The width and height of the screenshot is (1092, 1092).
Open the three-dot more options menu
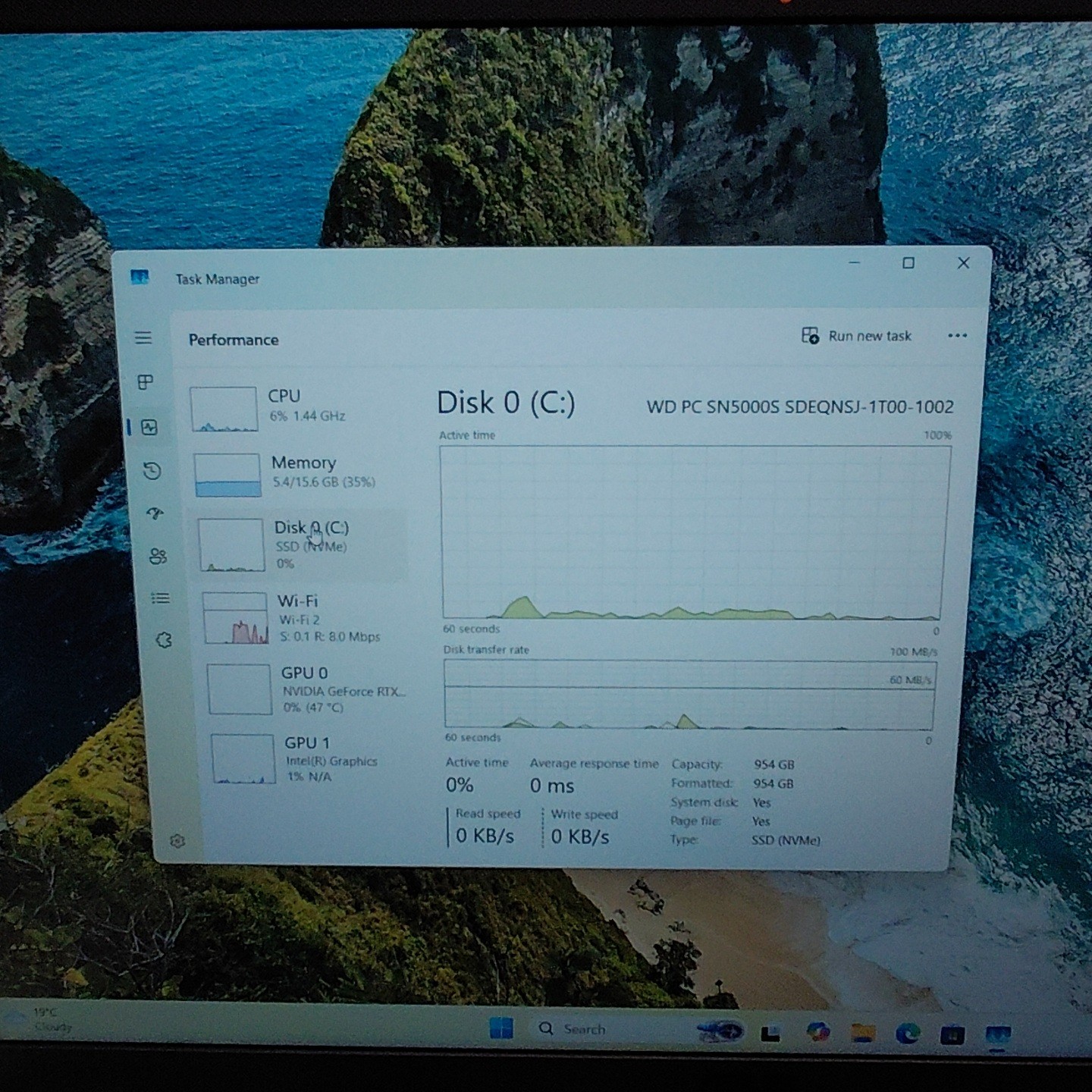tap(957, 335)
